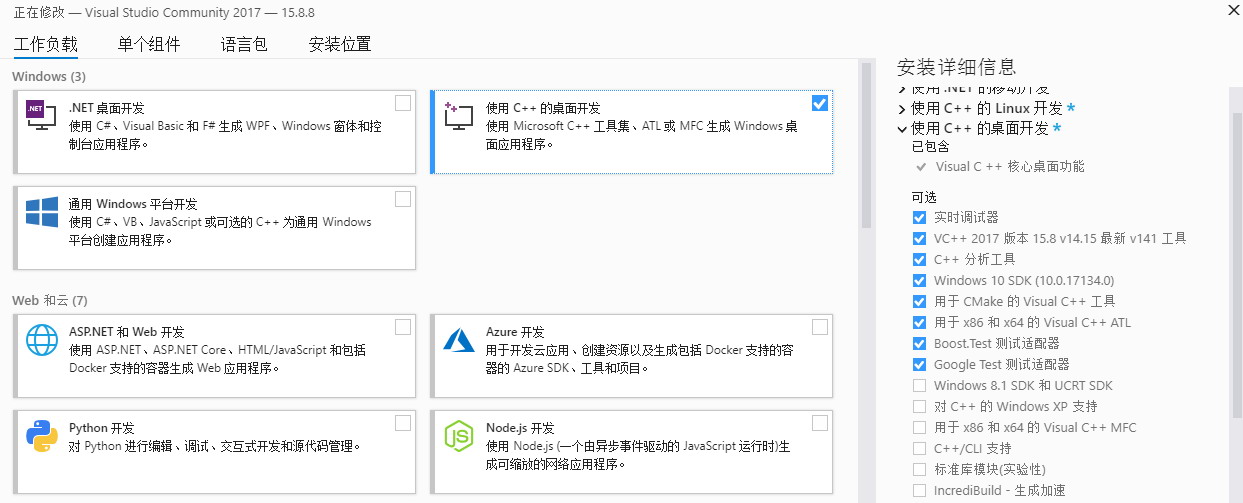Viewport: 1243px width, 503px height.
Task: Select the ASP.NET 和 Web 开发 card title
Action: click(127, 332)
